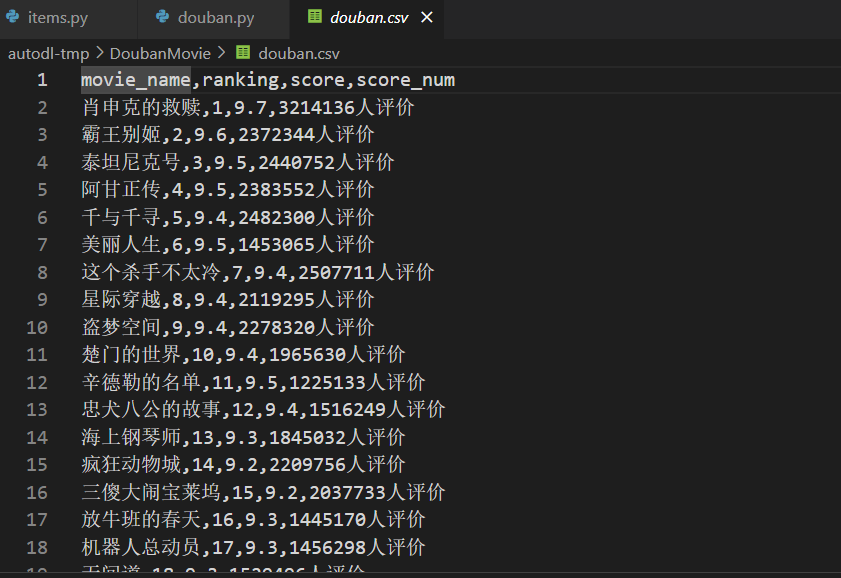Place cursor on the 这个杀手不太冷 row
The image size is (841, 578).
[x=257, y=272]
